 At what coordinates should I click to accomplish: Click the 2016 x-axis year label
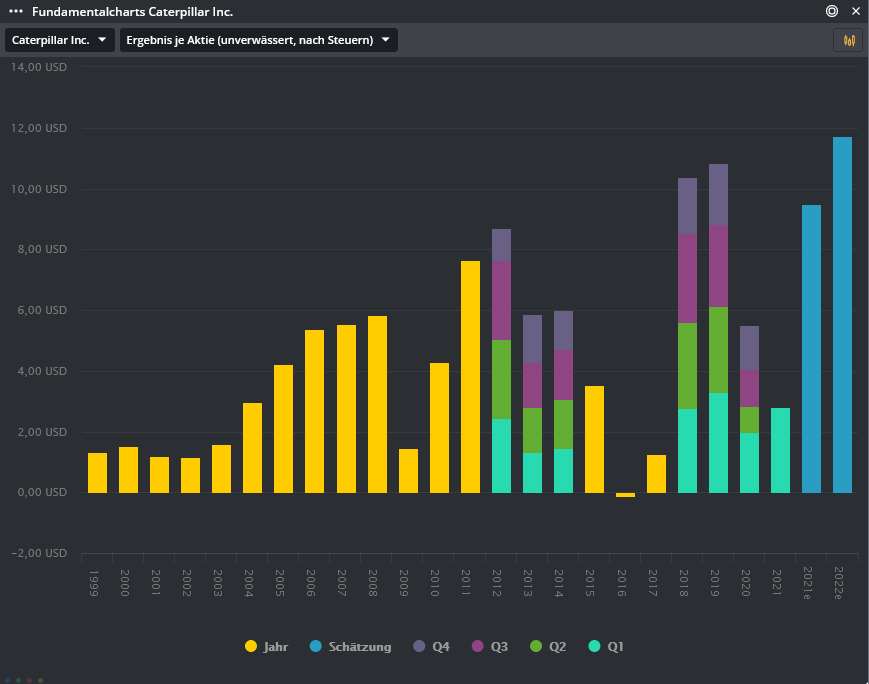(622, 583)
